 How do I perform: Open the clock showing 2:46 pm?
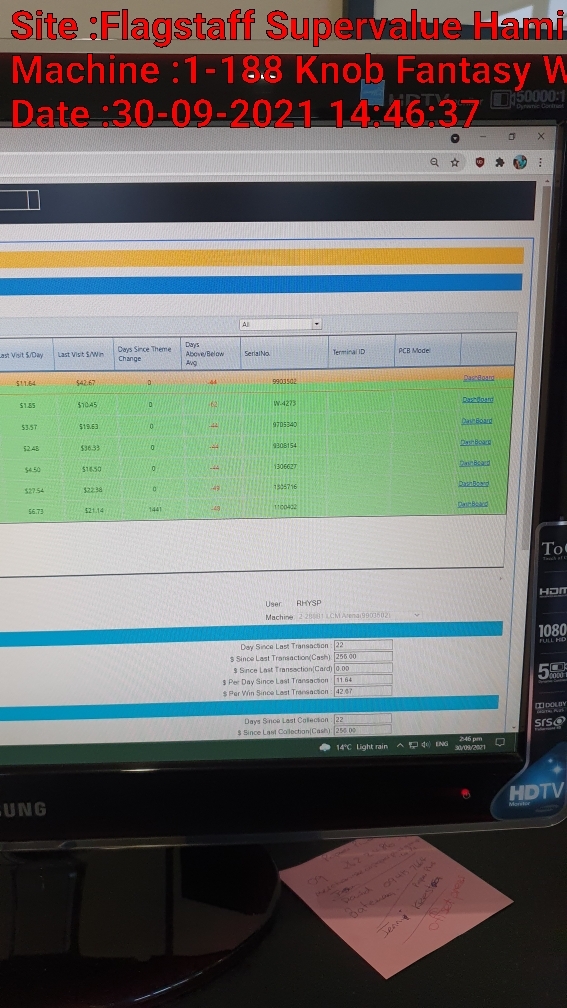coord(471,743)
